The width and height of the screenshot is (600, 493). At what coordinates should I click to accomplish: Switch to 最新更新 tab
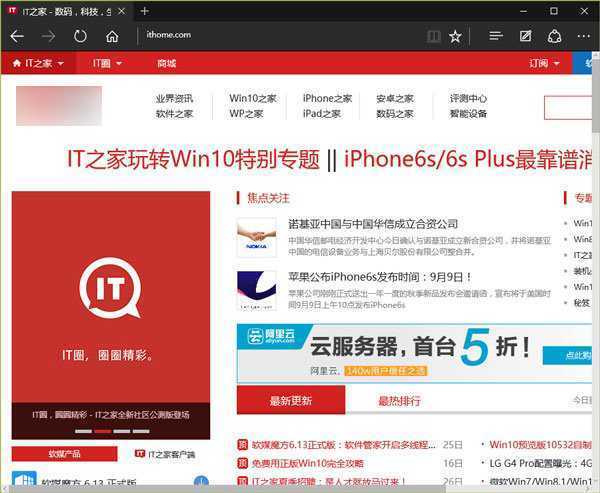coord(291,400)
